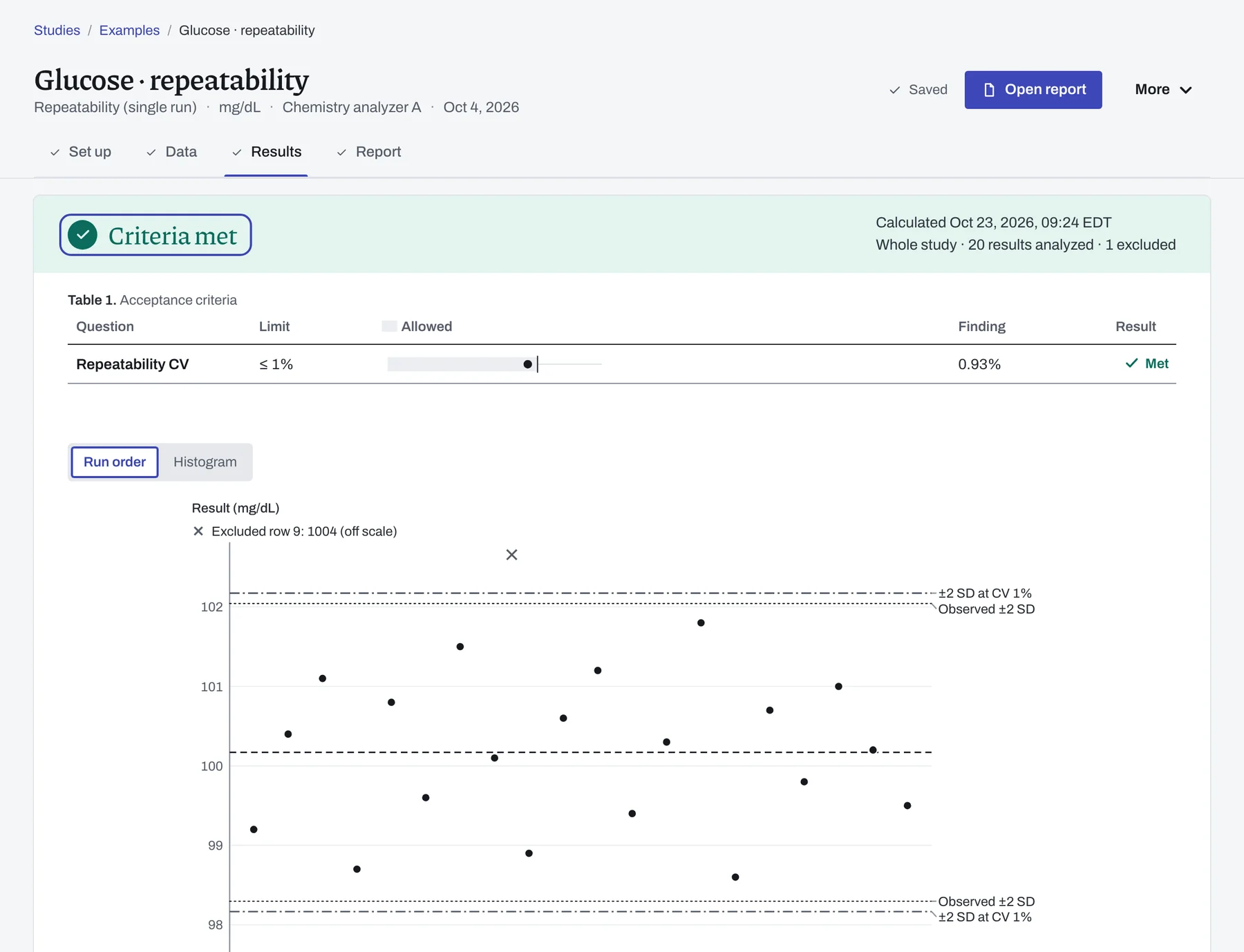The image size is (1244, 952).
Task: Click the highest data point near 102
Action: click(701, 622)
